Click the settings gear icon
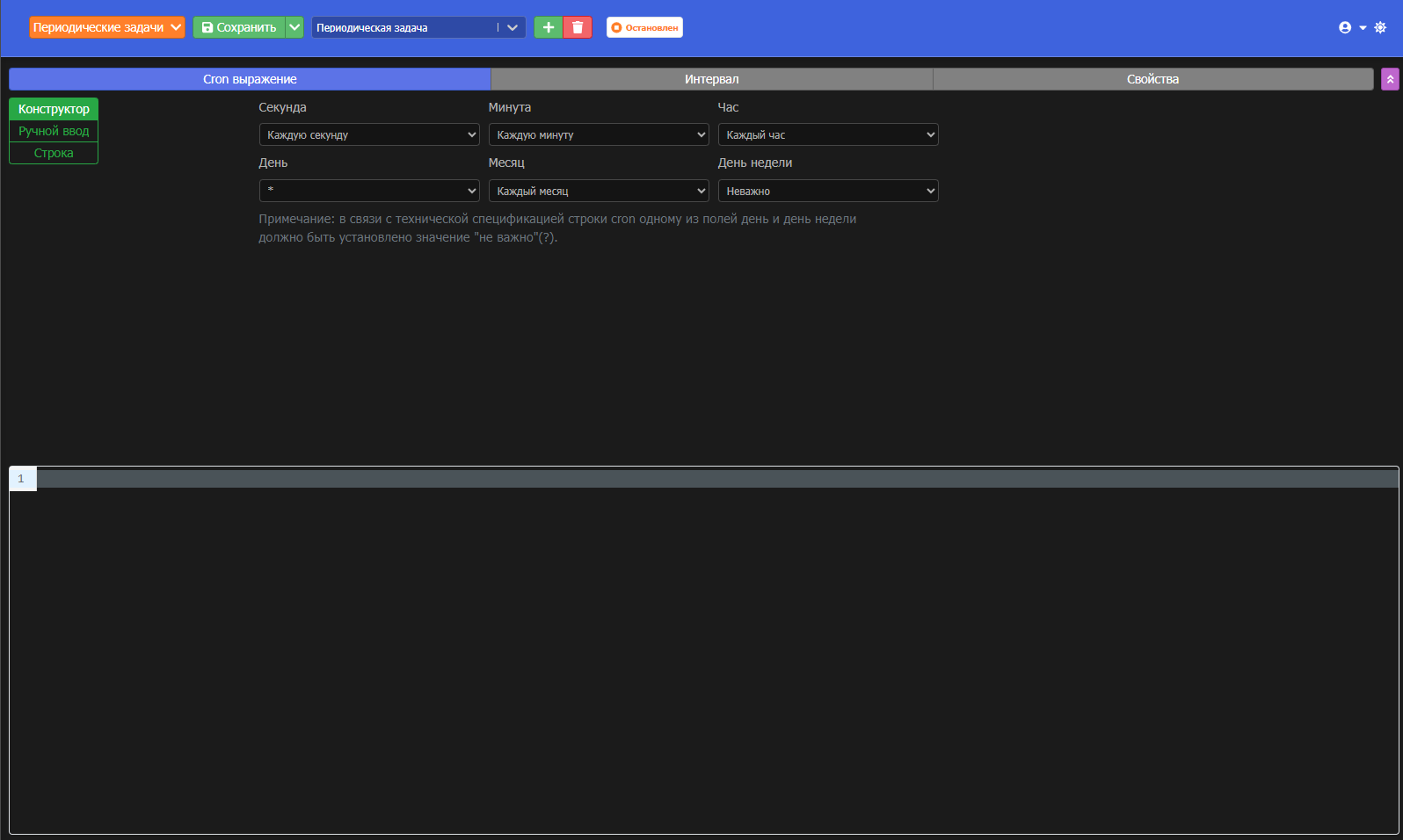Screen dimensions: 1403x840 tap(1380, 27)
